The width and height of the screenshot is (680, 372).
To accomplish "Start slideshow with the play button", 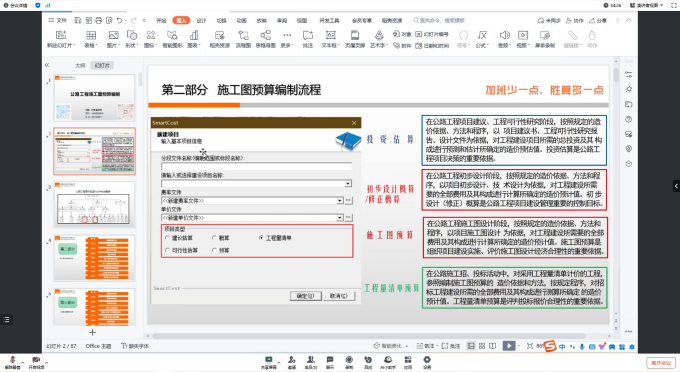I will [x=509, y=346].
